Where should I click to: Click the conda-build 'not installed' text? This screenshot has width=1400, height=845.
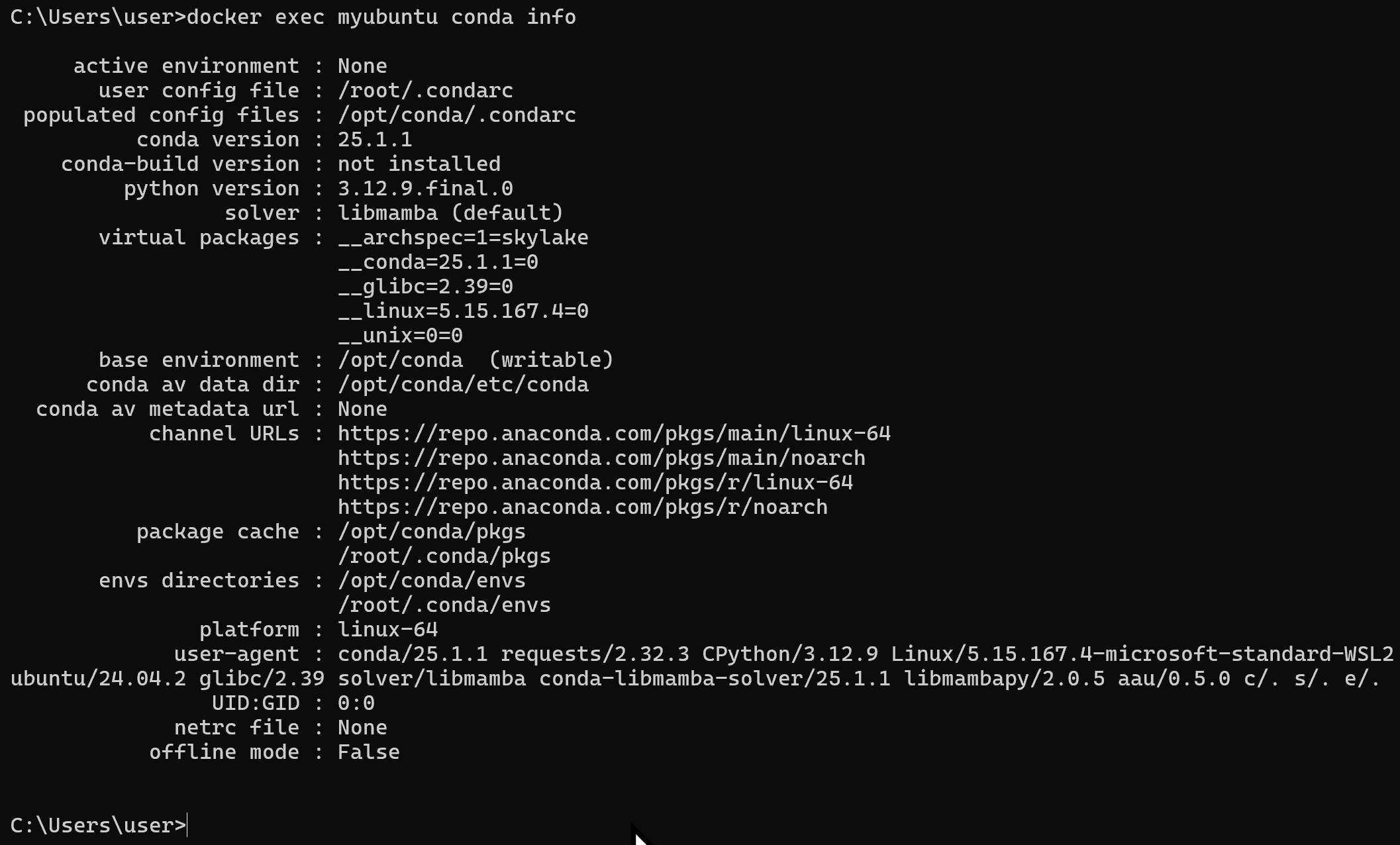[419, 164]
